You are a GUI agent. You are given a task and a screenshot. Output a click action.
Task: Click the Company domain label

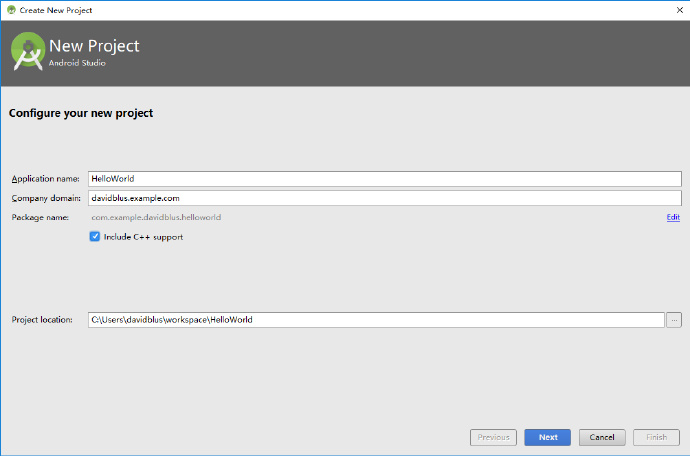pyautogui.click(x=46, y=198)
